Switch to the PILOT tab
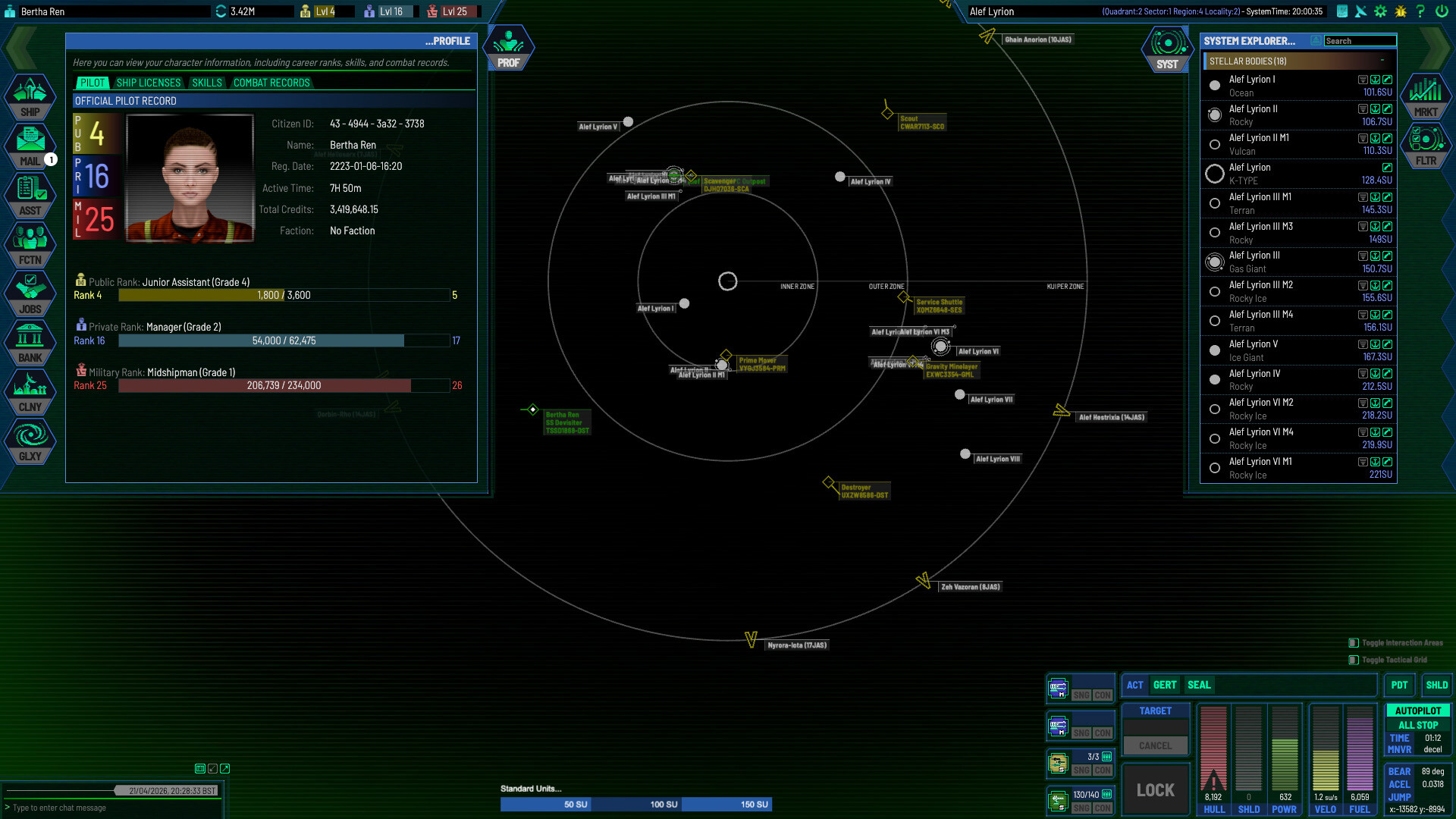 (93, 83)
